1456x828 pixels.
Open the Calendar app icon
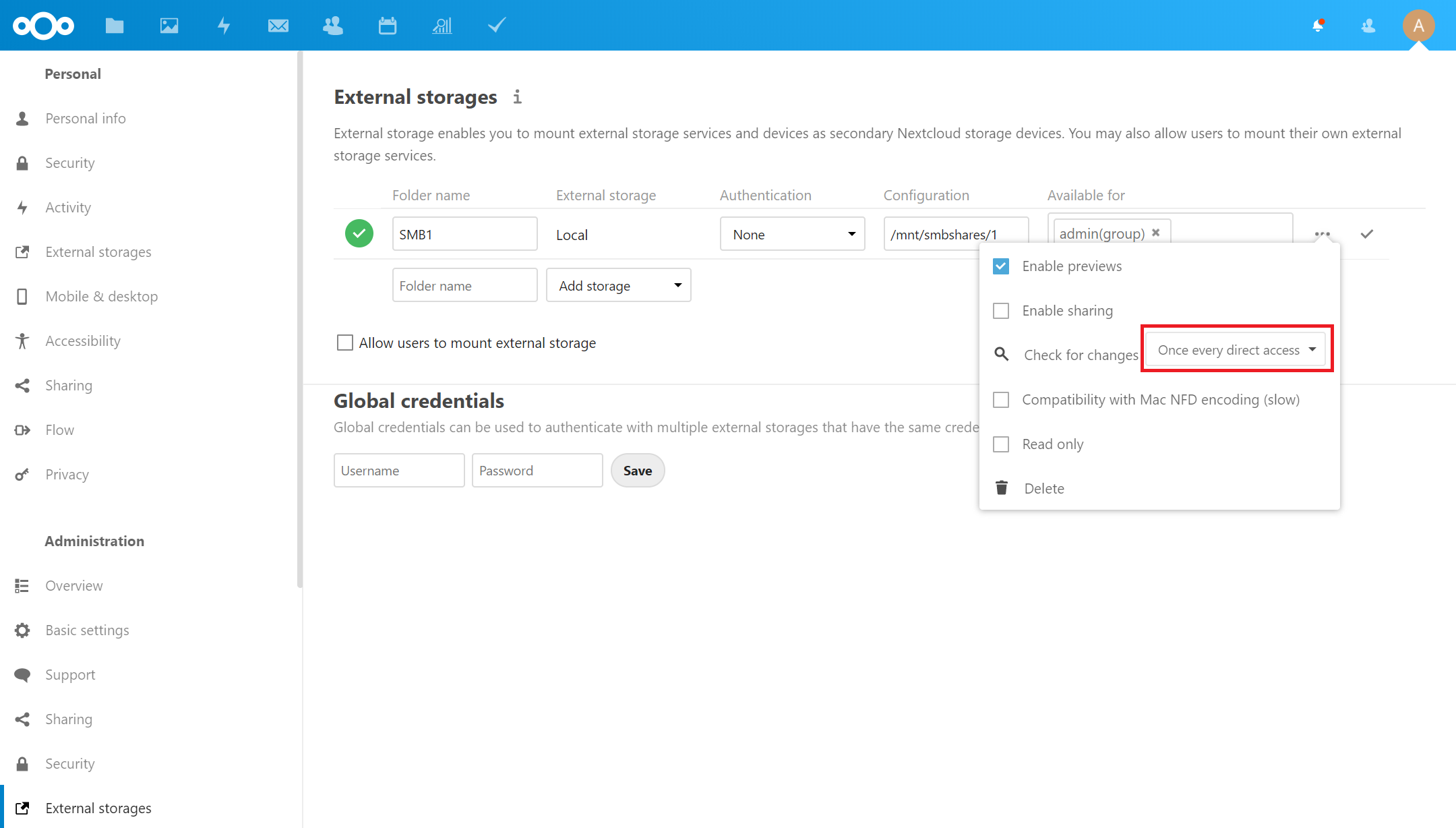pyautogui.click(x=388, y=26)
